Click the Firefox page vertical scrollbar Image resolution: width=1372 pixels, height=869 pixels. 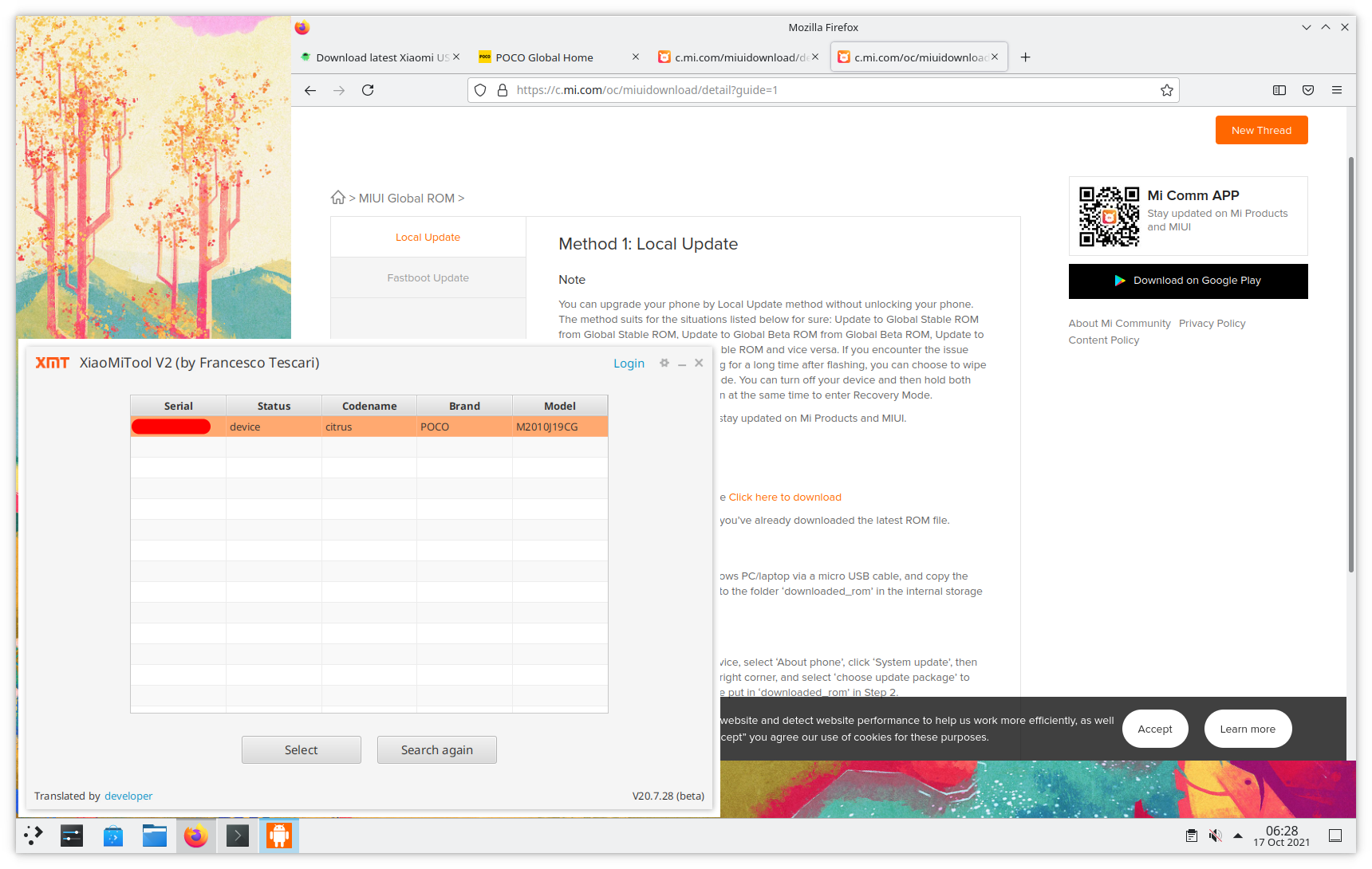point(1350,364)
